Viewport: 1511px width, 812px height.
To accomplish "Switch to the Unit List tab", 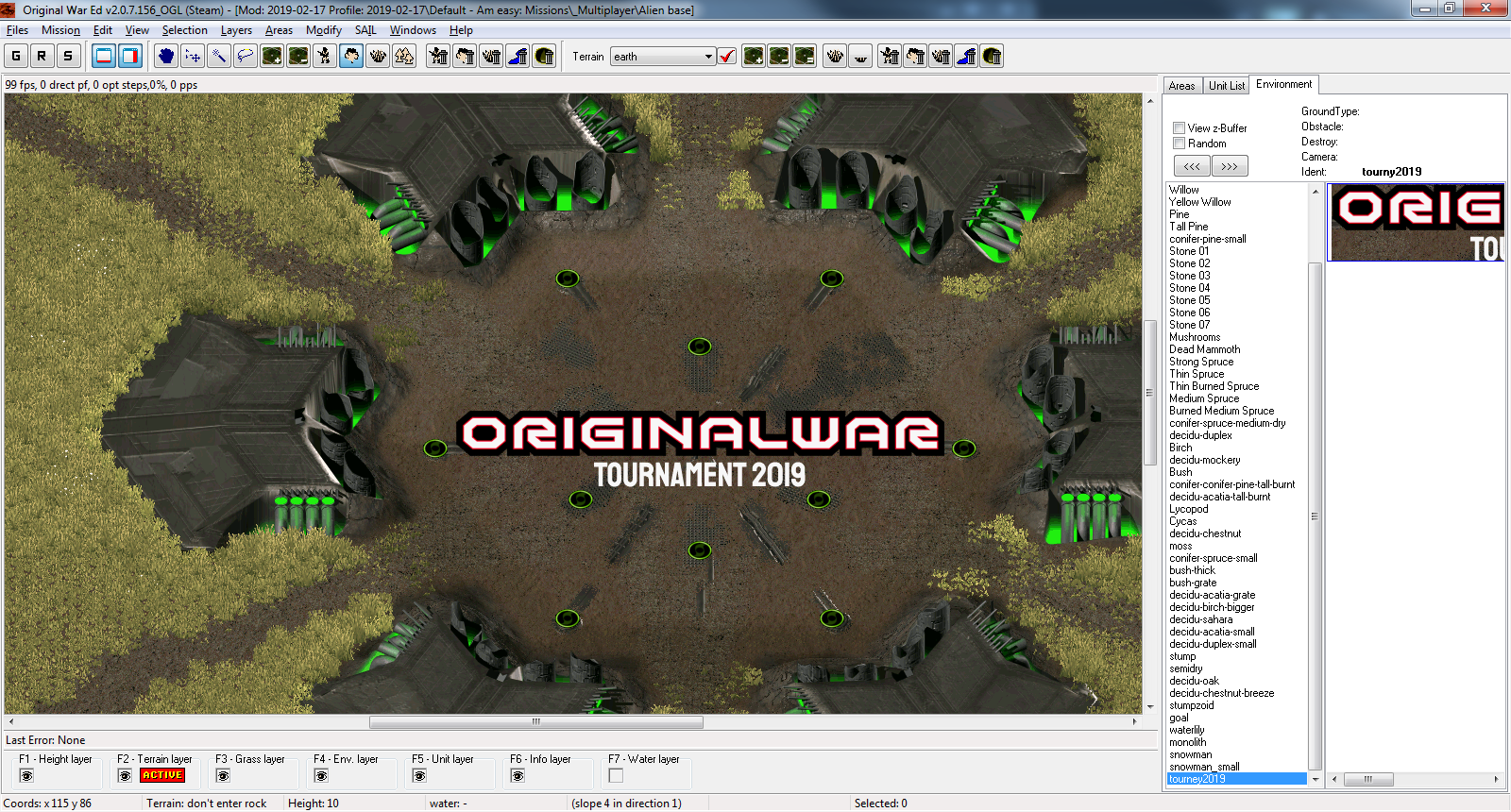I will click(x=1227, y=86).
